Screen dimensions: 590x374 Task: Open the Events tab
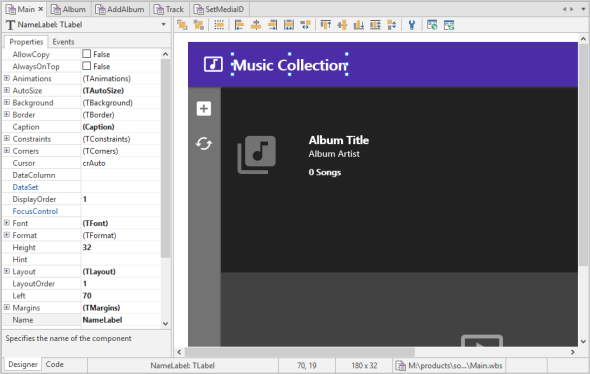63,42
